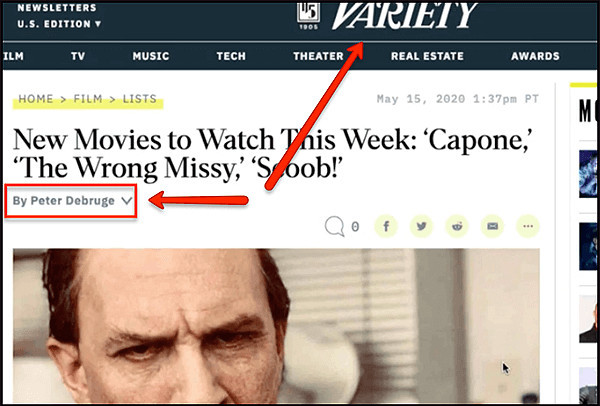The height and width of the screenshot is (406, 600).
Task: Go to the Awards section
Action: tap(535, 56)
